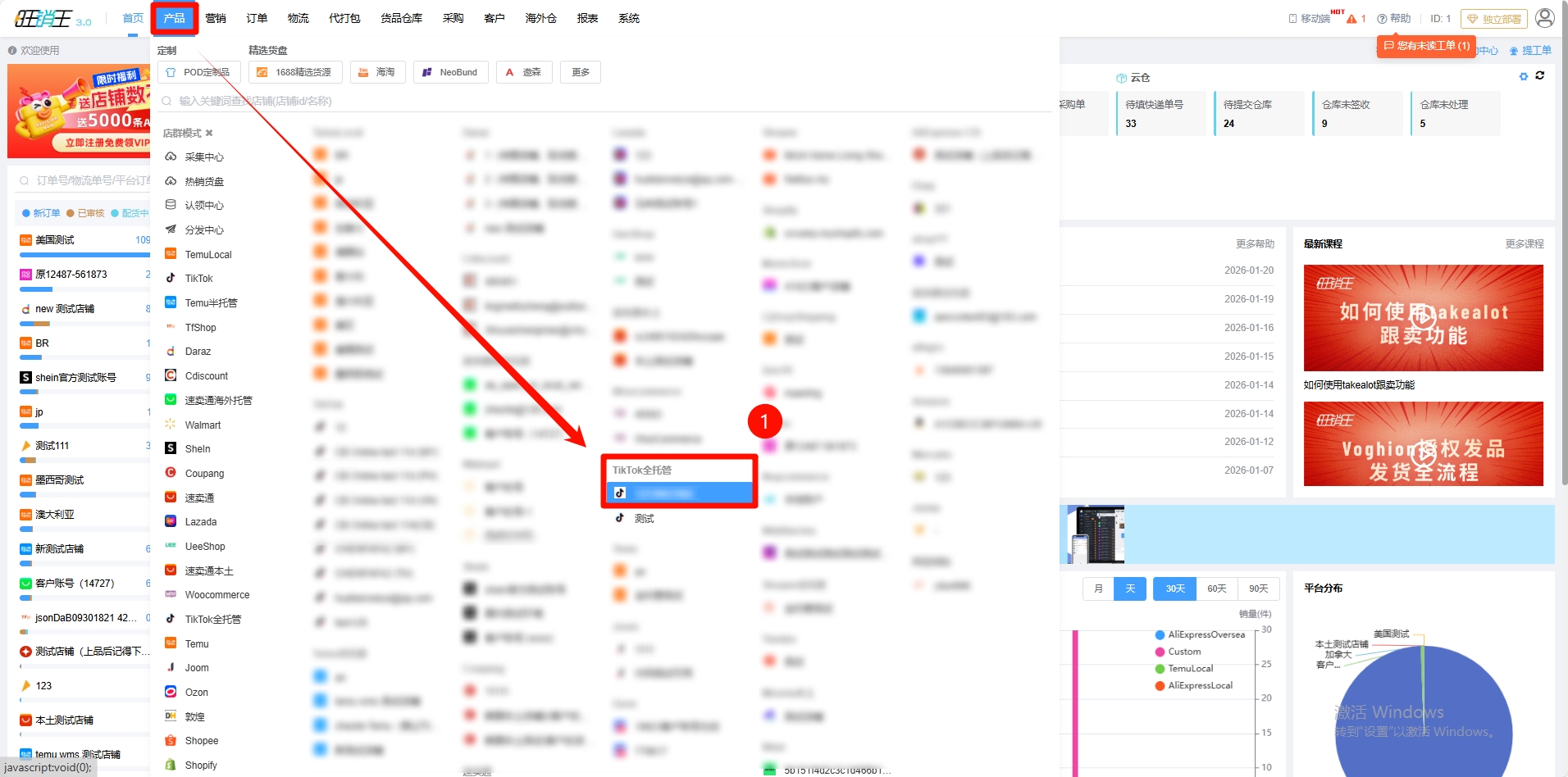Open the 产品 menu in top navigation
Screen dimensions: 1568x777
point(174,18)
